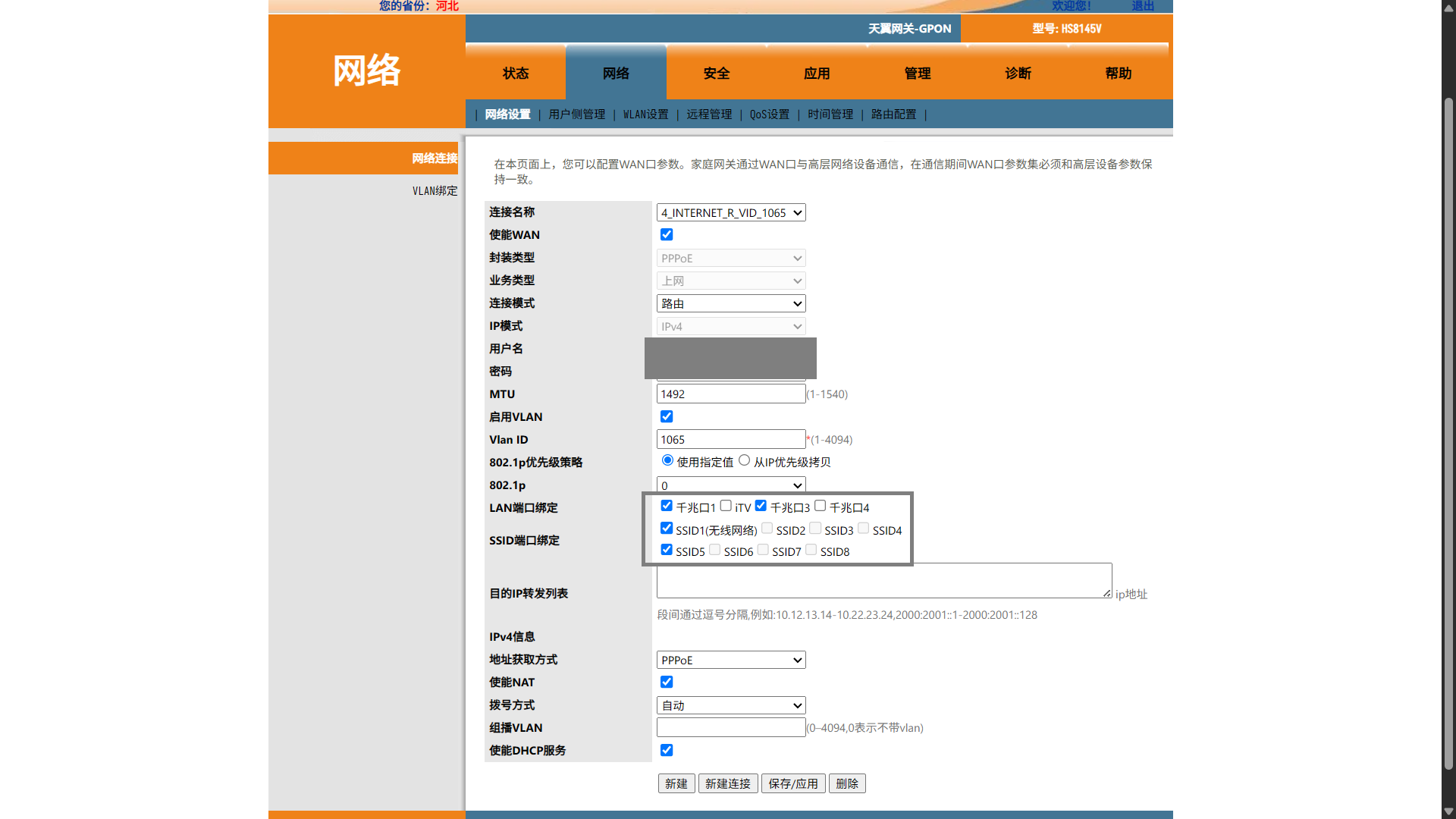Viewport: 1456px width, 819px height.
Task: Open the 诊断 tab
Action: [1018, 73]
